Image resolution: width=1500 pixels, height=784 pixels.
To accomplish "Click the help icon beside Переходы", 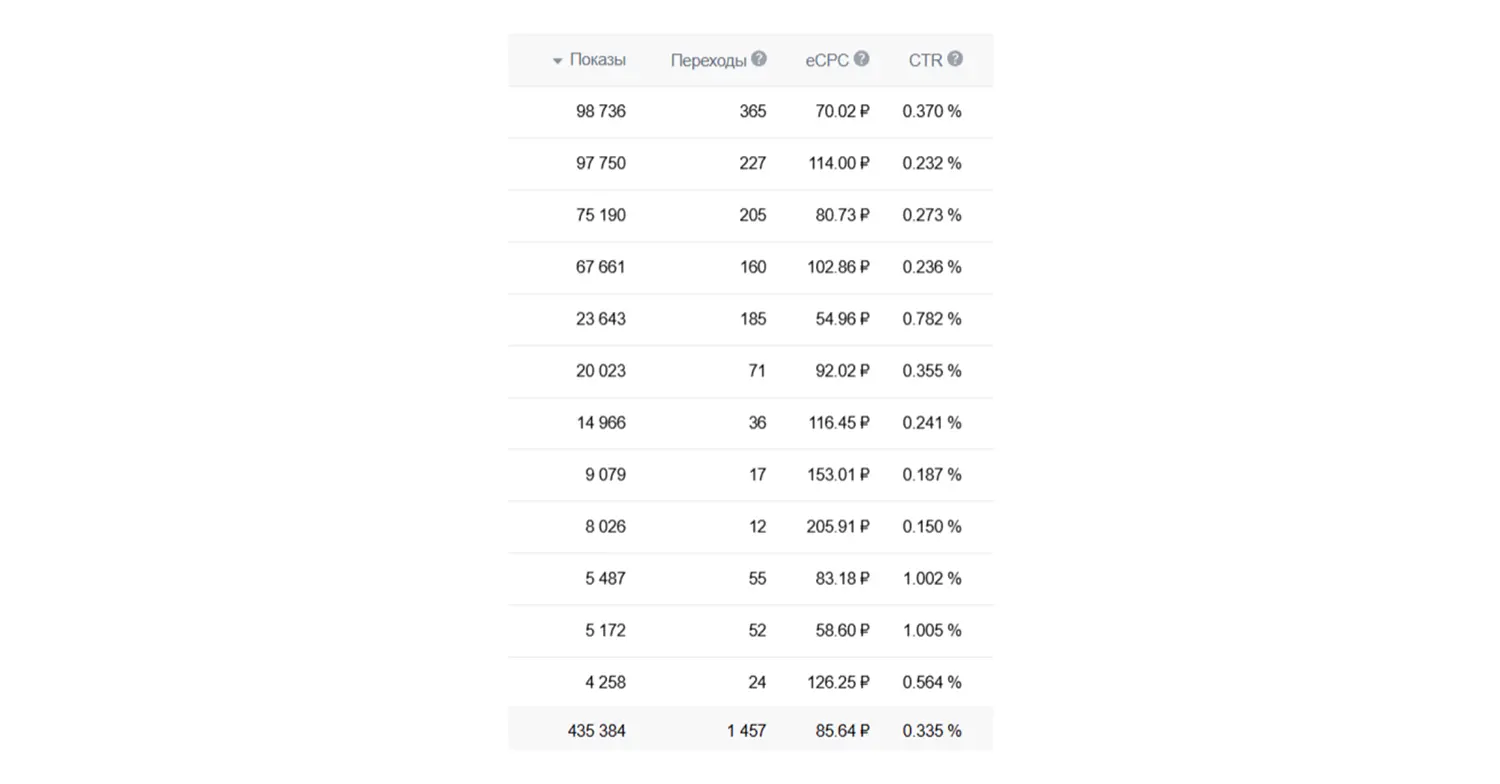I will (x=759, y=59).
